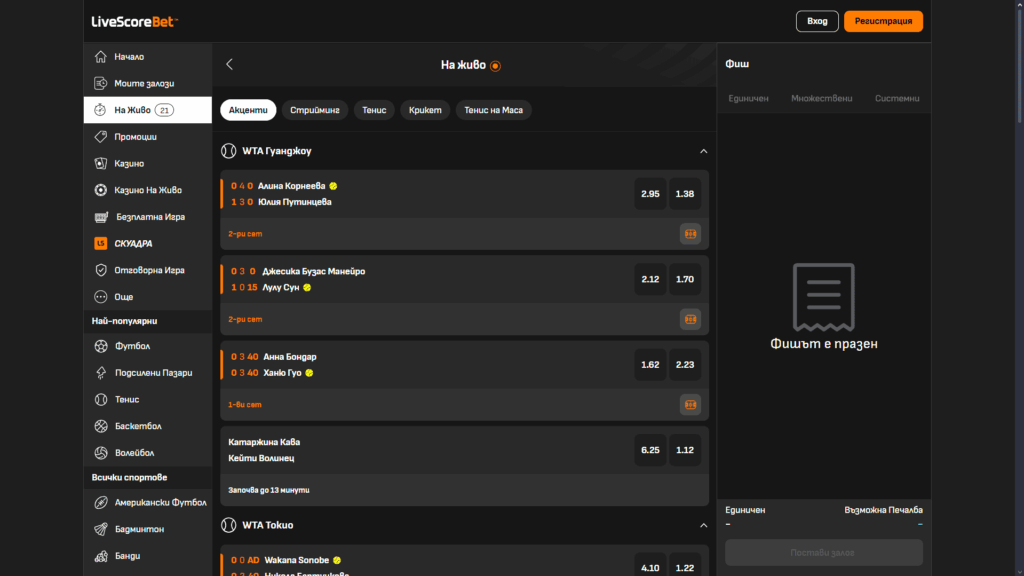Viewport: 1024px width, 576px height.
Task: Open Моите залози bet slip icon
Action: click(x=101, y=84)
